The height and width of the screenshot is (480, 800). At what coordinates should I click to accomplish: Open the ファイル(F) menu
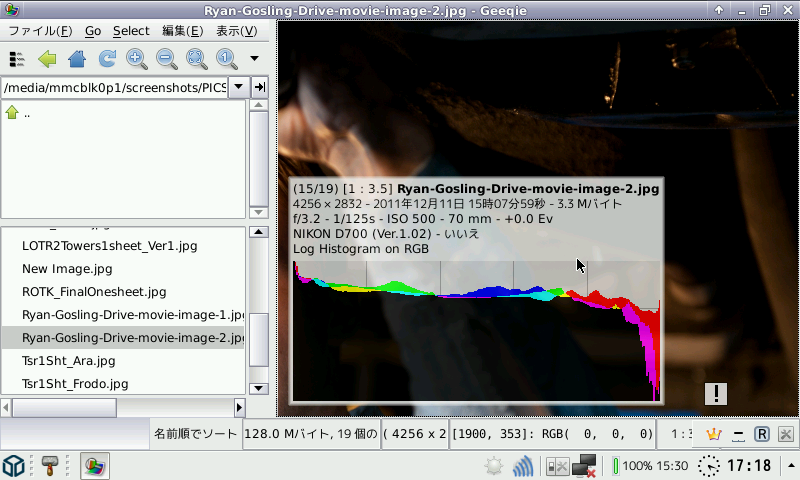[40, 31]
